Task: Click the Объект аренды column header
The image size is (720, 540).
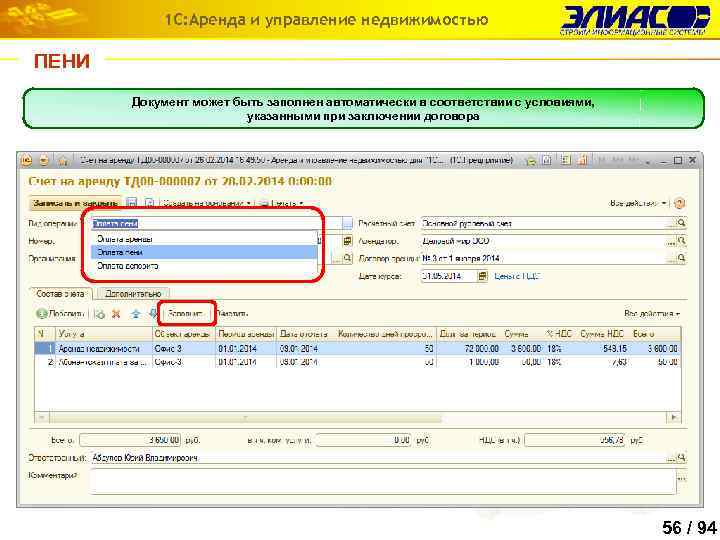Action: pos(183,334)
